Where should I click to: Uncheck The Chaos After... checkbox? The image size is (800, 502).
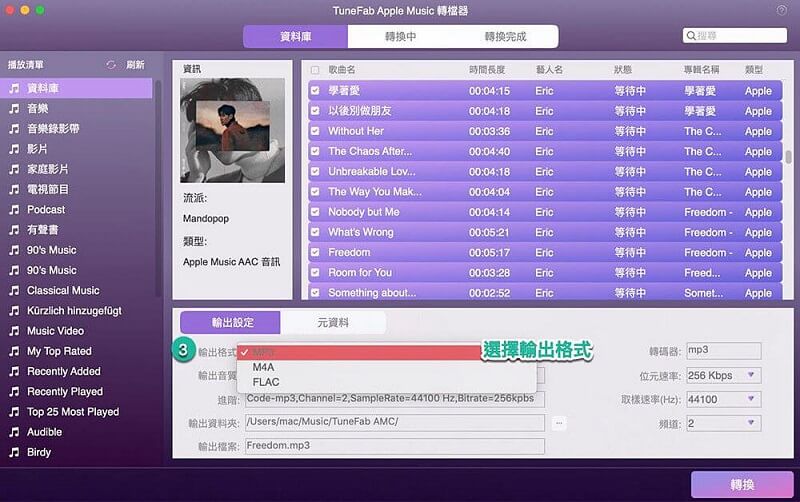pyautogui.click(x=315, y=152)
